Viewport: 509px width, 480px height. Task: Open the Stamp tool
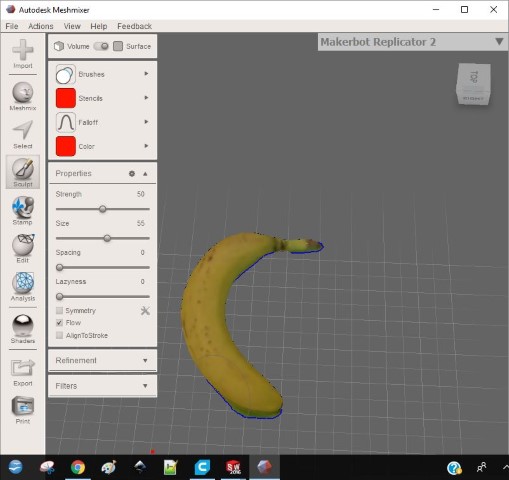coord(23,210)
